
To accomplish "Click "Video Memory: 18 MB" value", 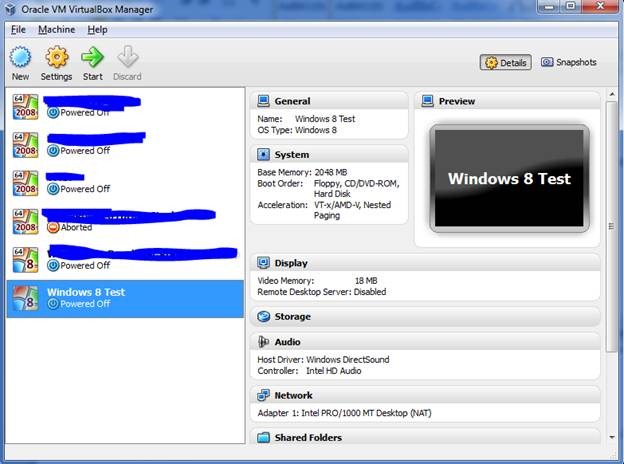I will coord(366,281).
